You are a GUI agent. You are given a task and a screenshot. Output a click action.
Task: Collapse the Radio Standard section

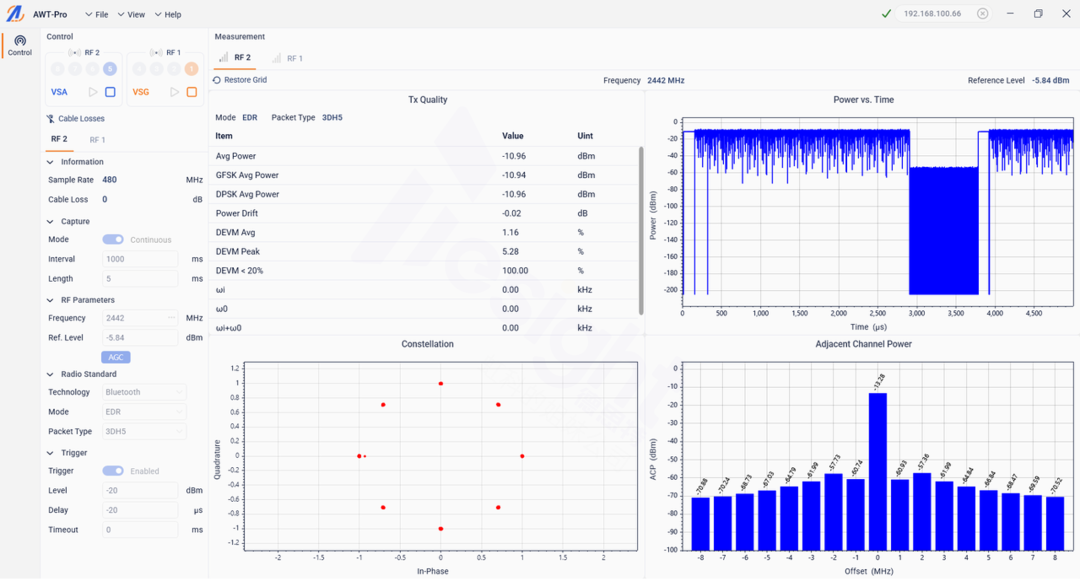click(51, 374)
